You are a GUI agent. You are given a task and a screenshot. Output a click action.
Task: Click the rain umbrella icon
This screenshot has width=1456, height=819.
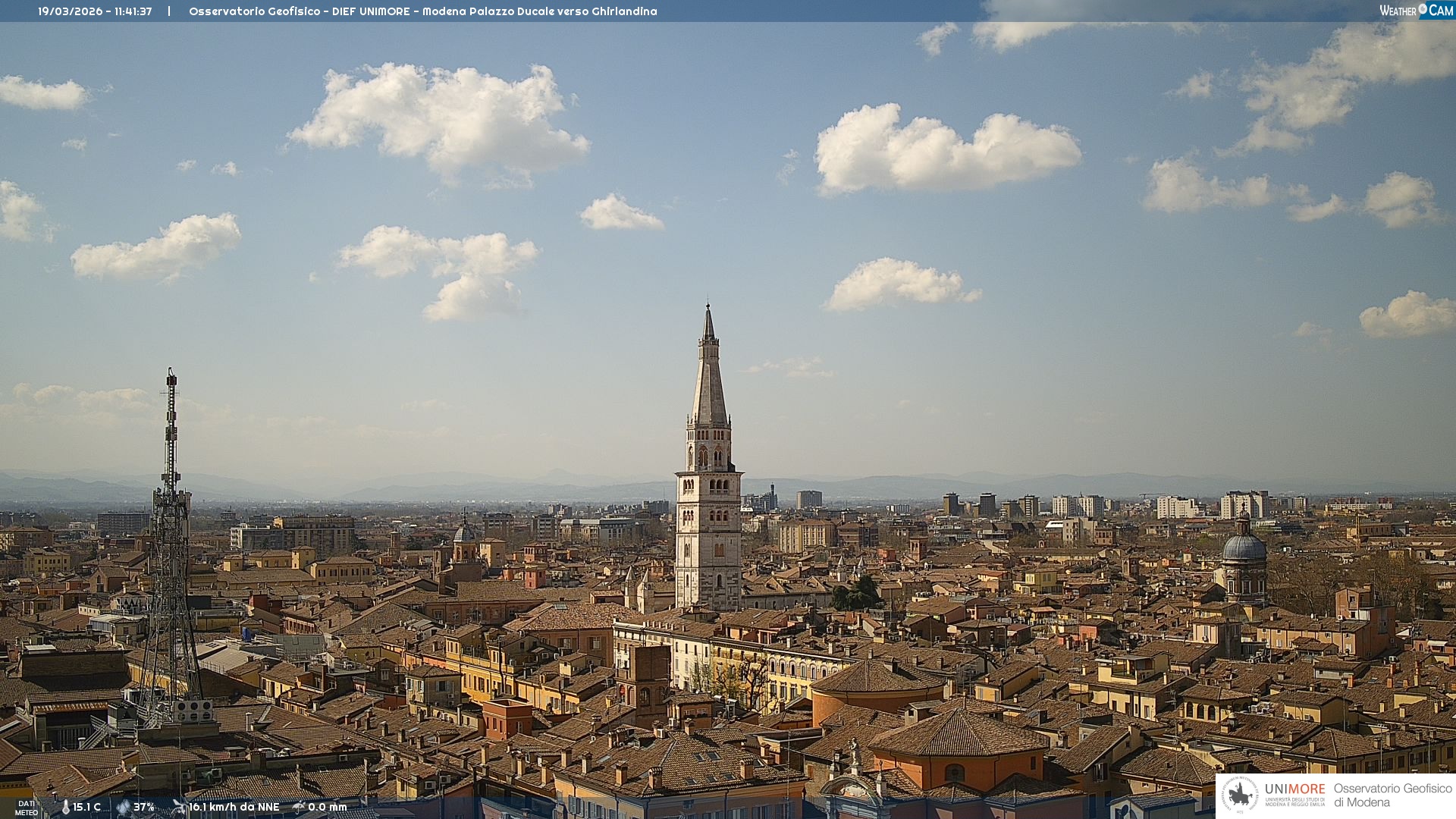click(299, 807)
